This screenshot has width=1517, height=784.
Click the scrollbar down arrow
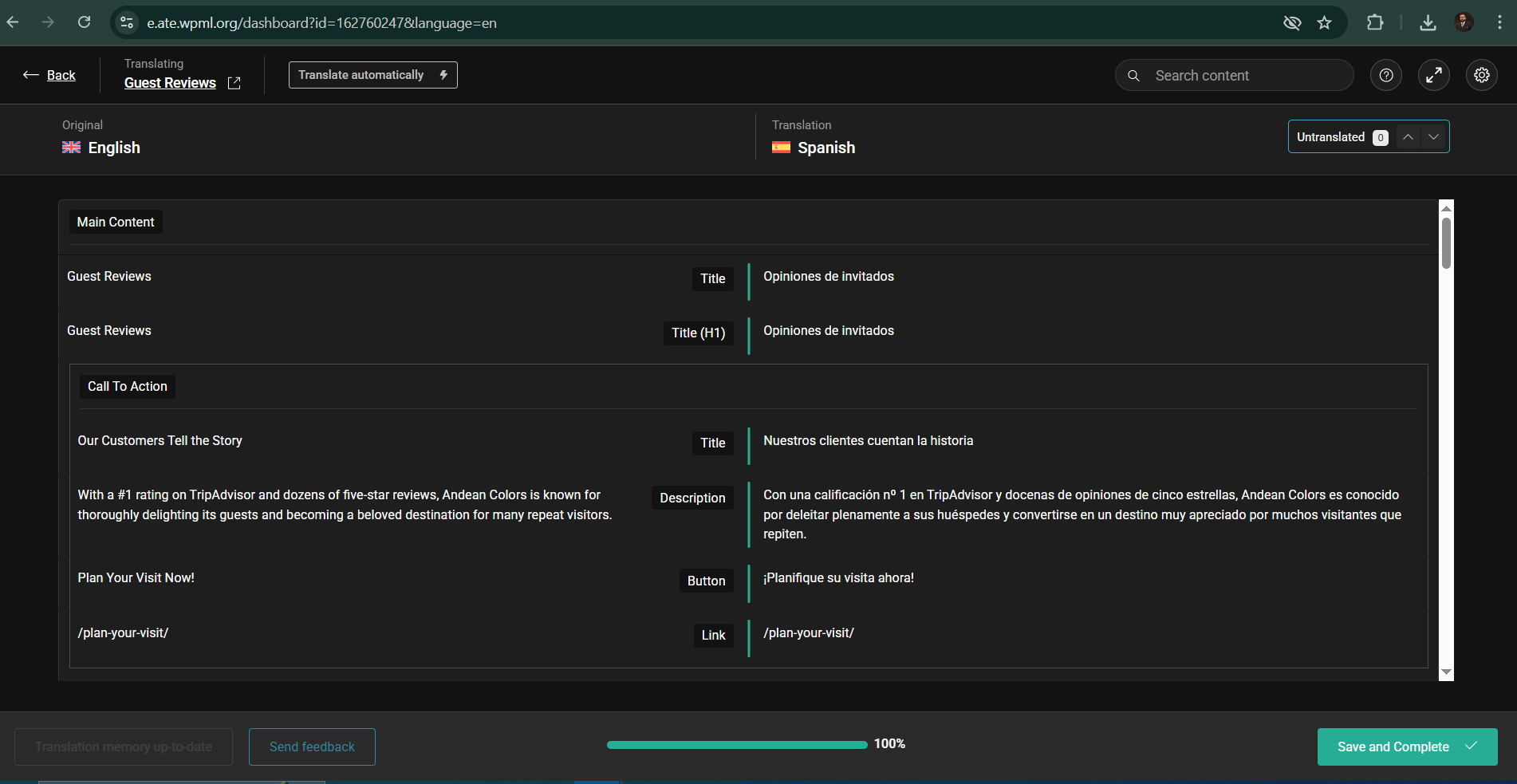[1446, 672]
